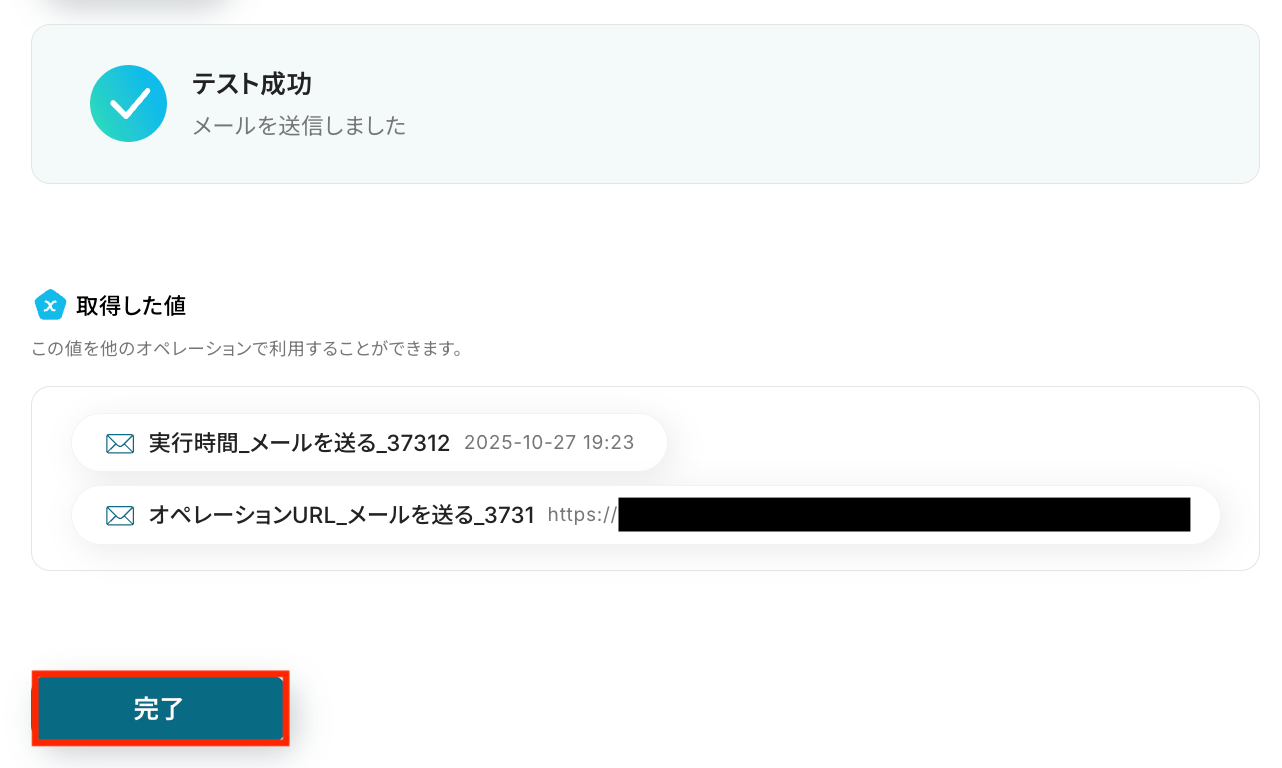The width and height of the screenshot is (1282, 768).
Task: Select the オペレーションURL_メールを送る_3731 label
Action: (342, 515)
